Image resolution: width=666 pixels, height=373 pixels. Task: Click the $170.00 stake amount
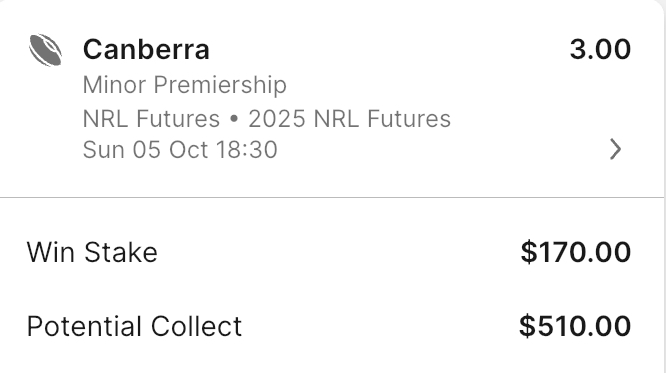pos(576,252)
